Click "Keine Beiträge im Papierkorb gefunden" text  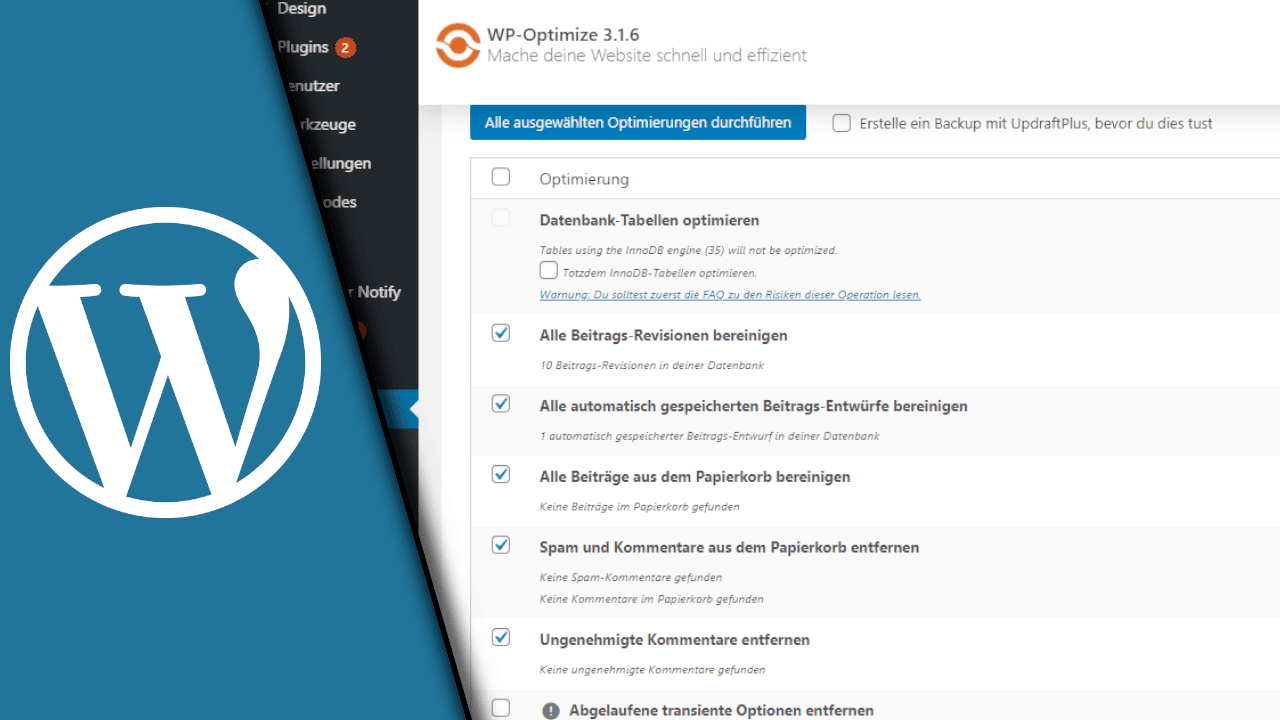[x=639, y=506]
